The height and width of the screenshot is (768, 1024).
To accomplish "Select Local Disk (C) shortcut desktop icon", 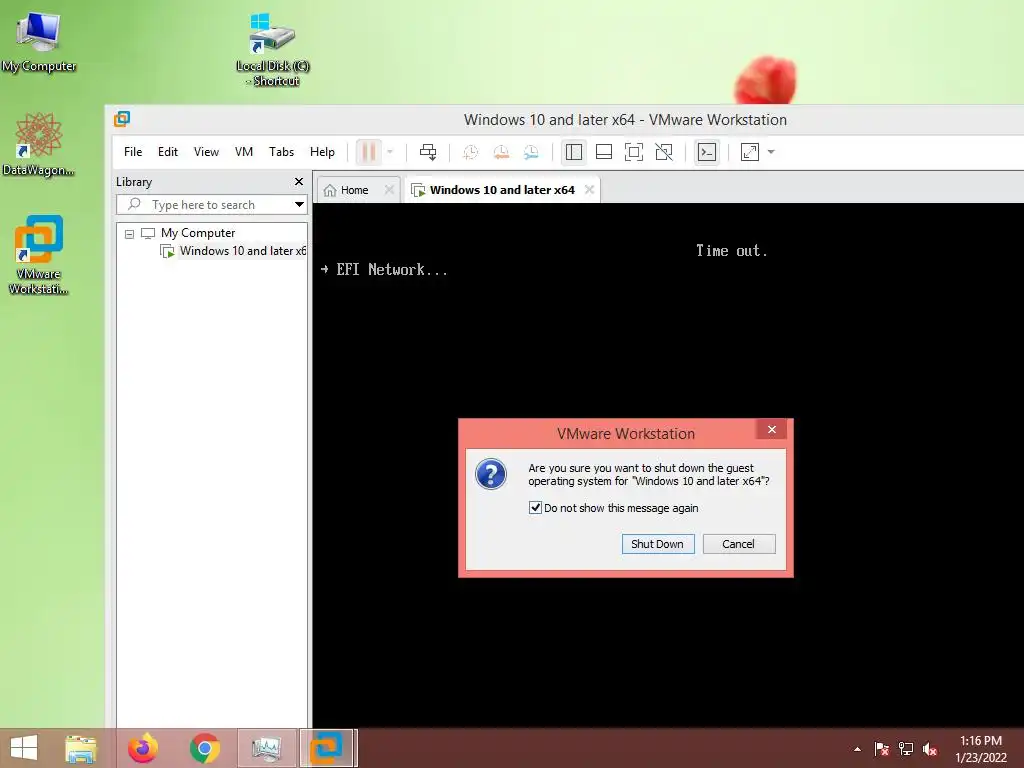I will (272, 50).
